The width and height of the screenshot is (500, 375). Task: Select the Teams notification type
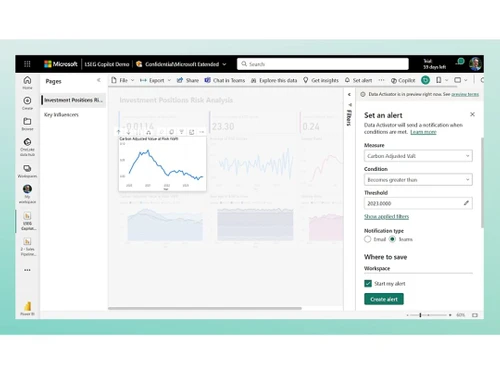click(x=392, y=239)
